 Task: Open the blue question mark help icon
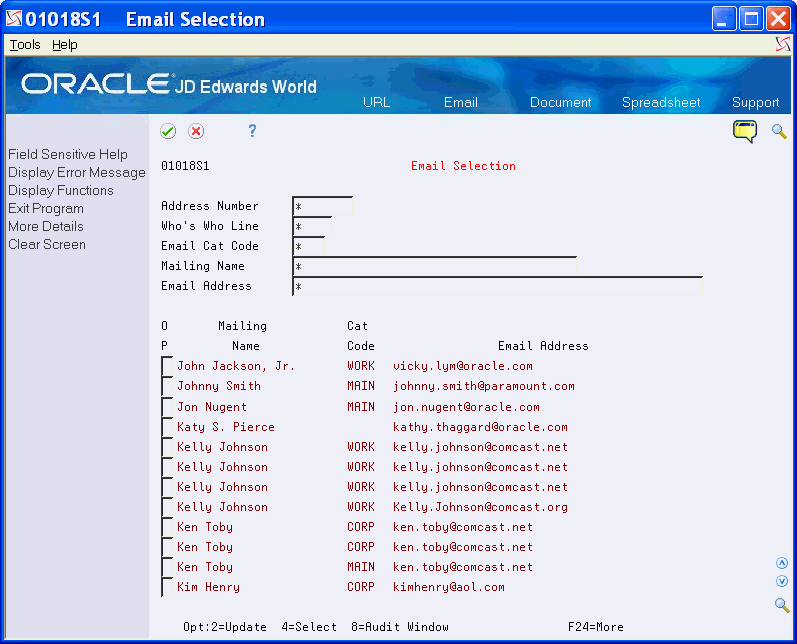point(252,131)
